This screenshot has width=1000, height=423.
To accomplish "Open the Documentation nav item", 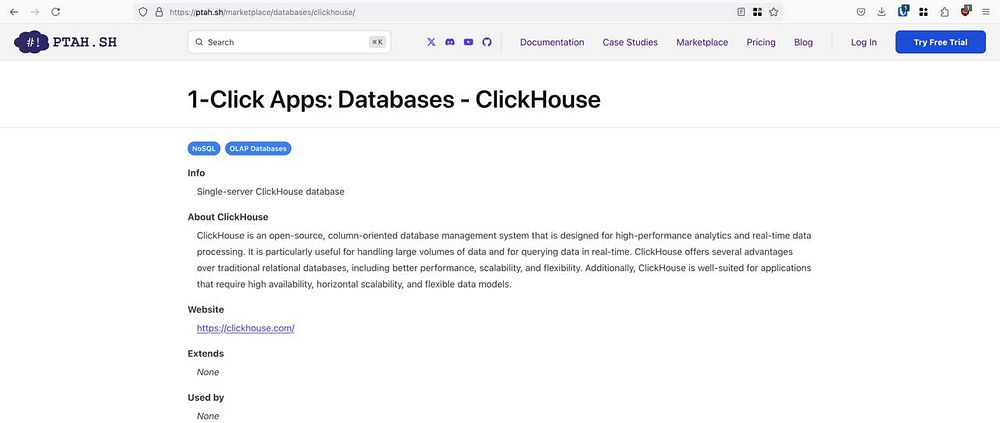I will coord(552,42).
